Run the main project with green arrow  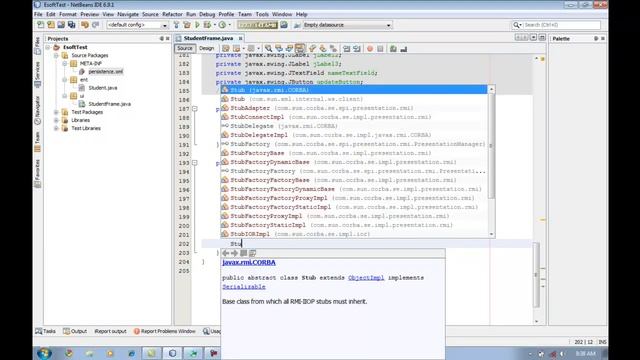tap(197, 25)
